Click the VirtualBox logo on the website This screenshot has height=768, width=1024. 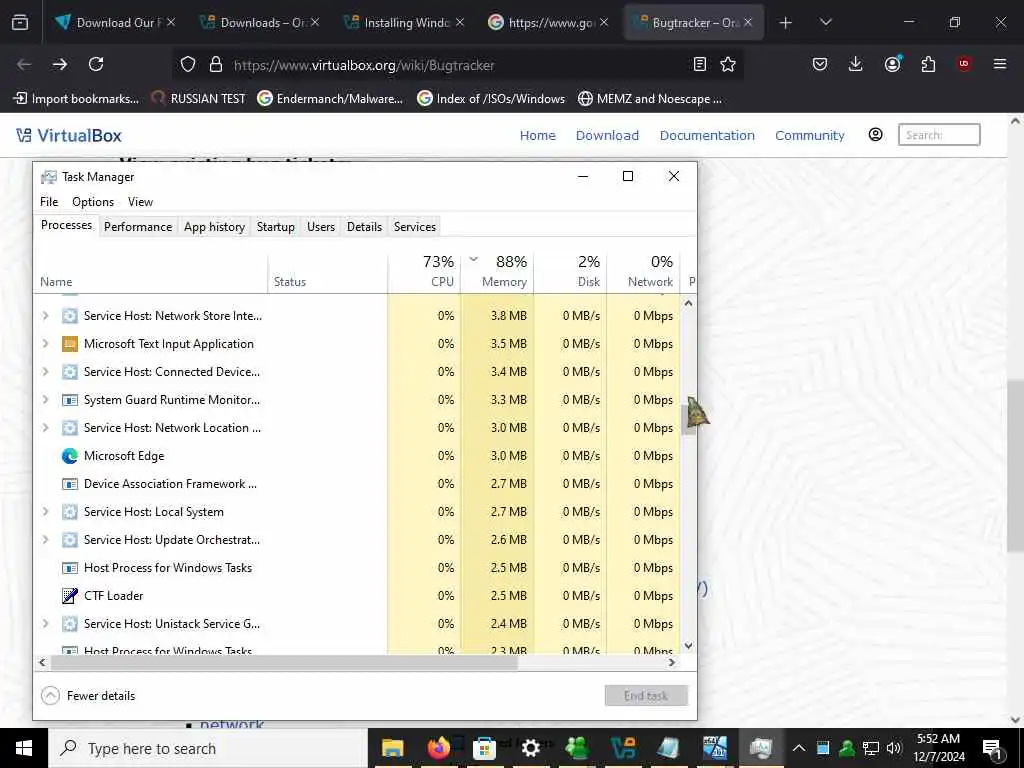[x=69, y=135]
